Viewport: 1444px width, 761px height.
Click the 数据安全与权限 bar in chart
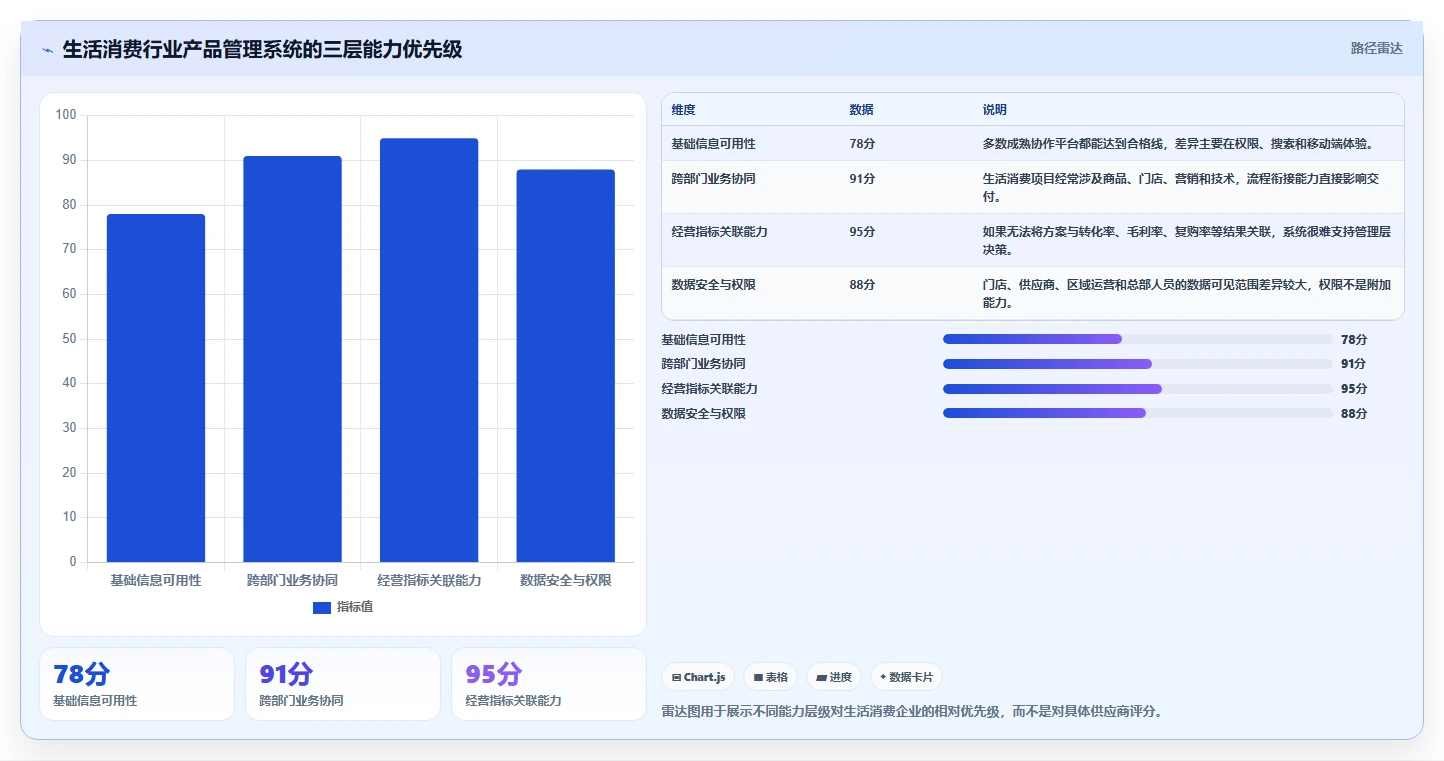click(566, 366)
